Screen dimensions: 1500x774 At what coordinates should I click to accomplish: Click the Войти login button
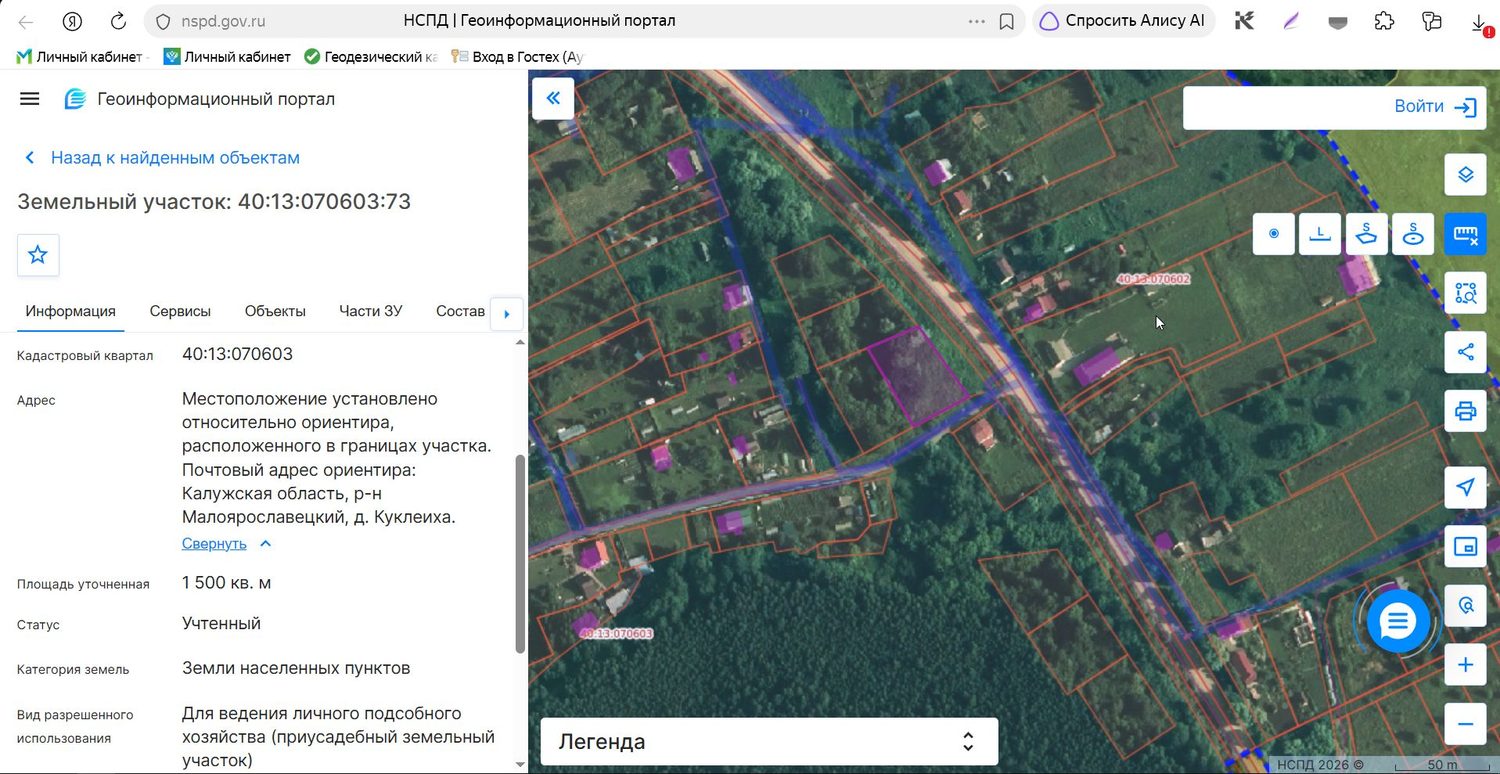1436,107
